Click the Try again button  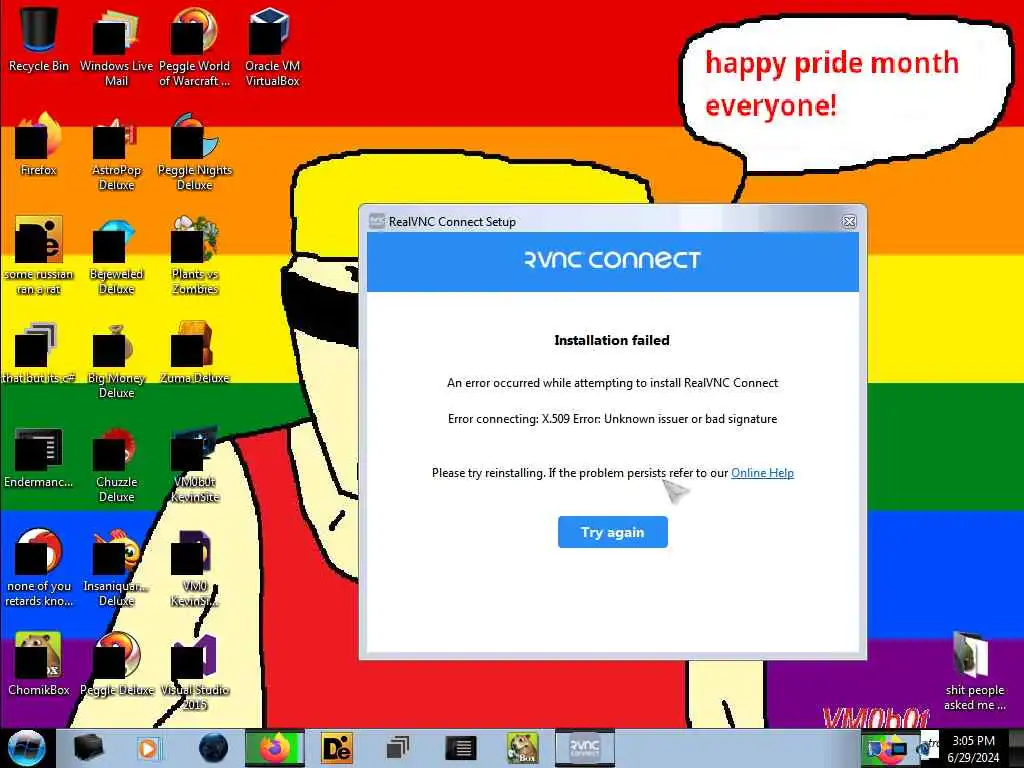613,532
